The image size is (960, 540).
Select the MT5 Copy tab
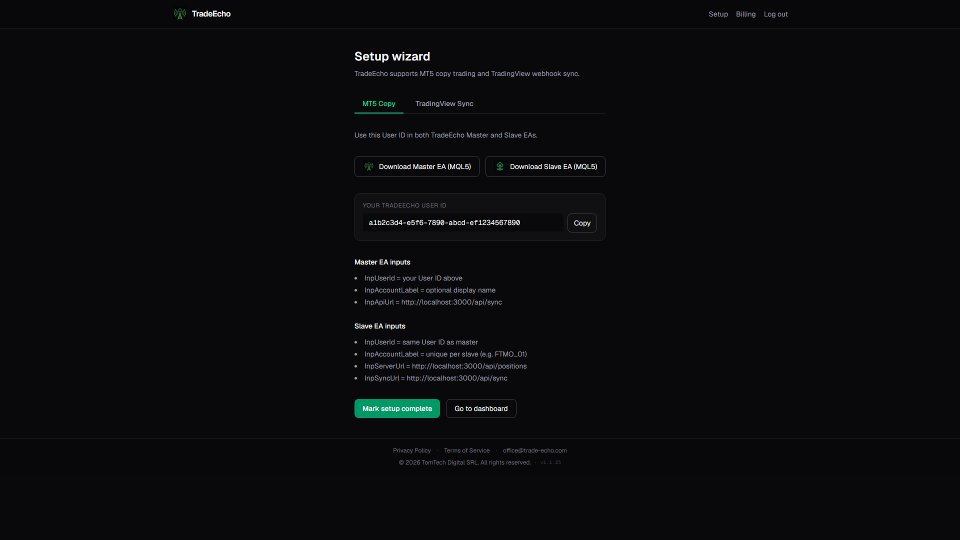(x=379, y=103)
